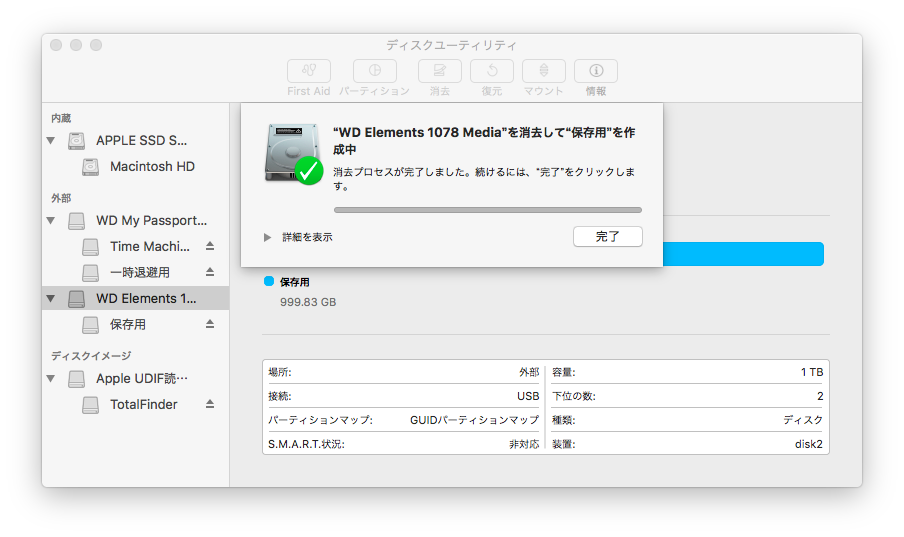904x537 pixels.
Task: Expand 詳細を表示 details disclosure triangle
Action: (x=267, y=237)
